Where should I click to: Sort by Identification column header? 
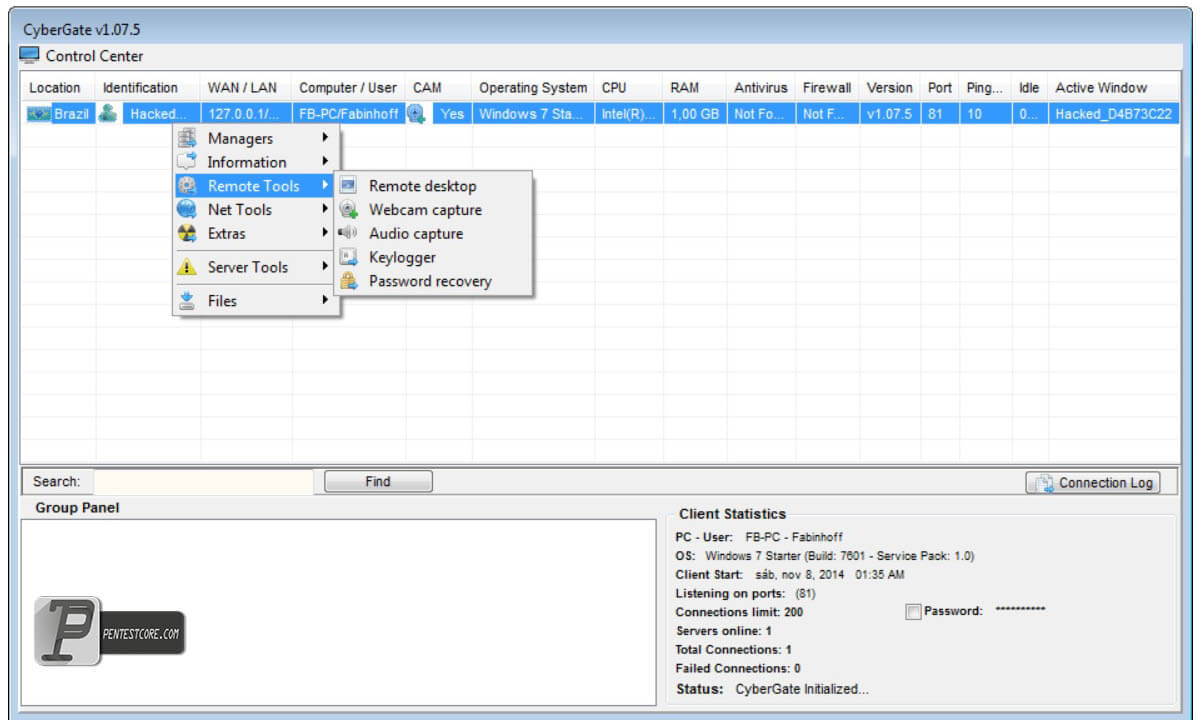(x=148, y=88)
